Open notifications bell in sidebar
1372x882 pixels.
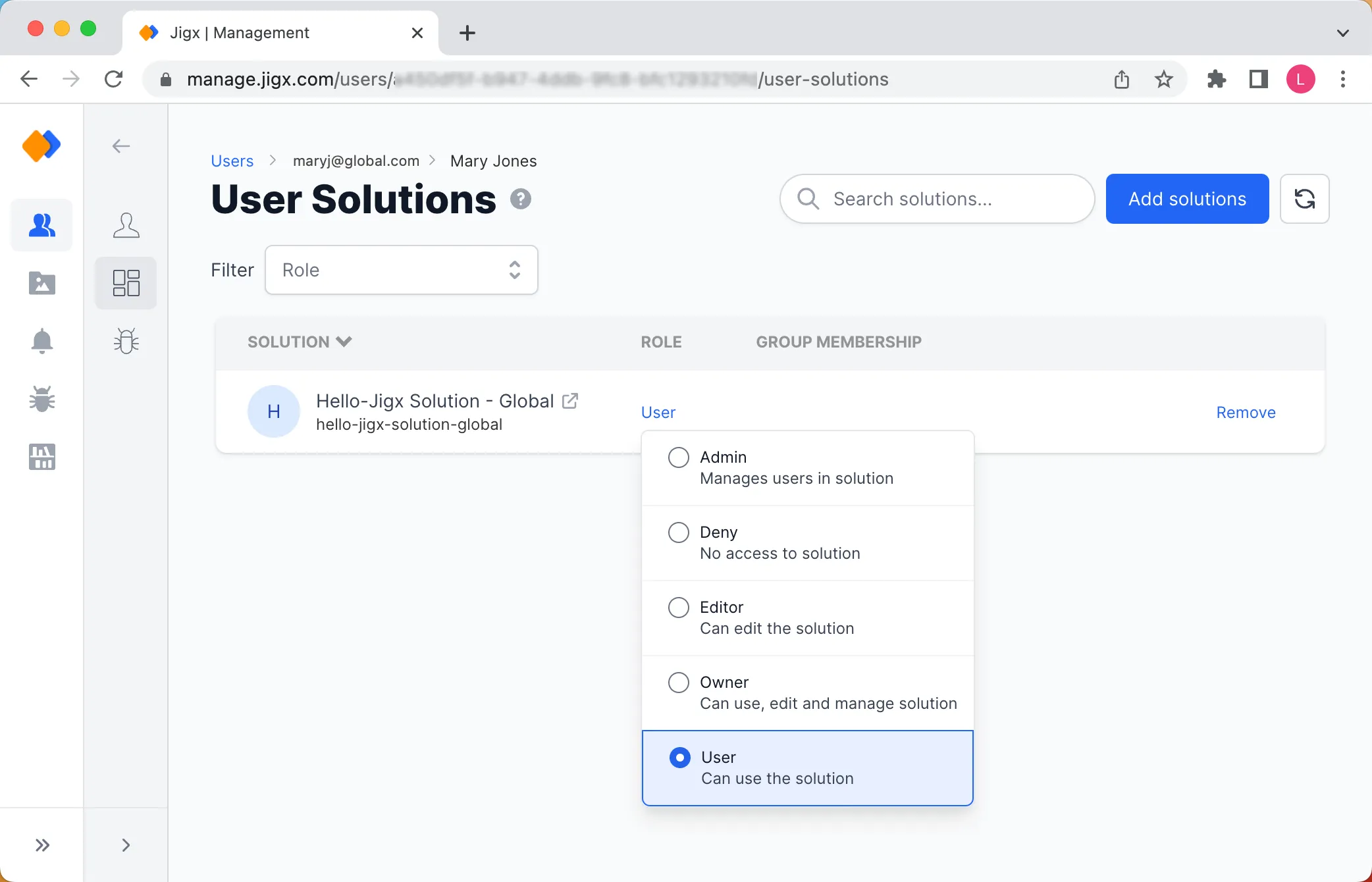point(42,341)
